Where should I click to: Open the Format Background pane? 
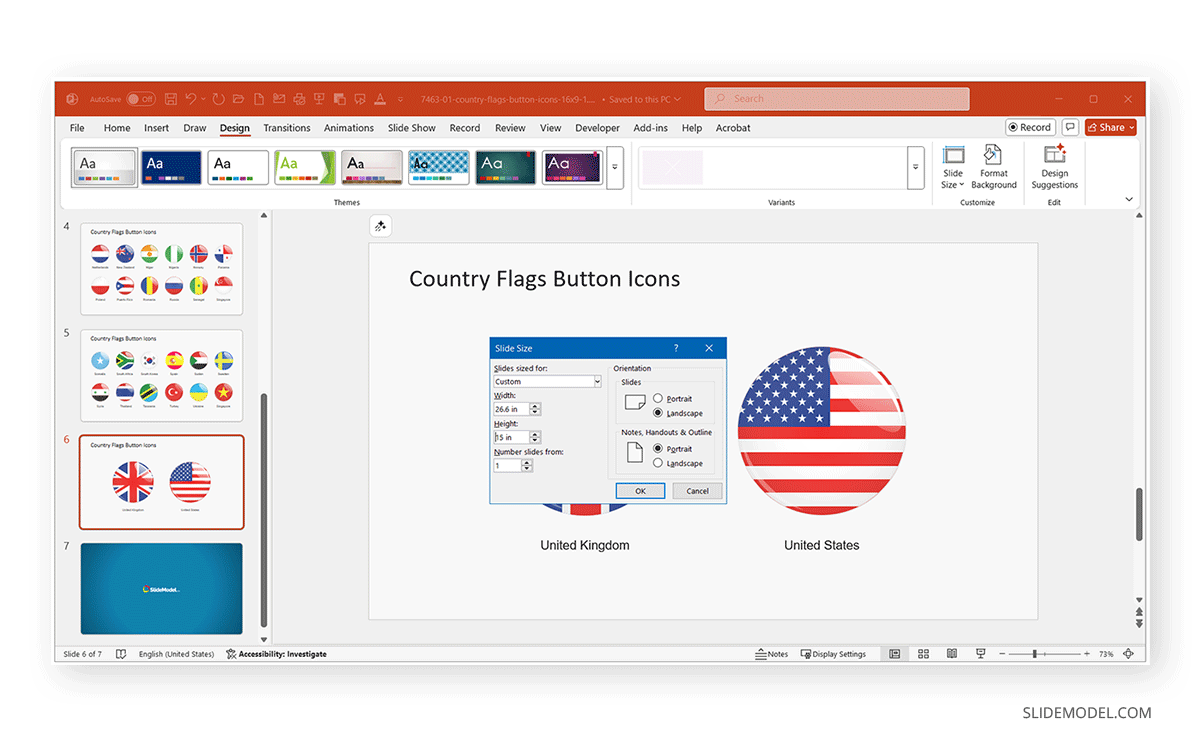pos(993,168)
